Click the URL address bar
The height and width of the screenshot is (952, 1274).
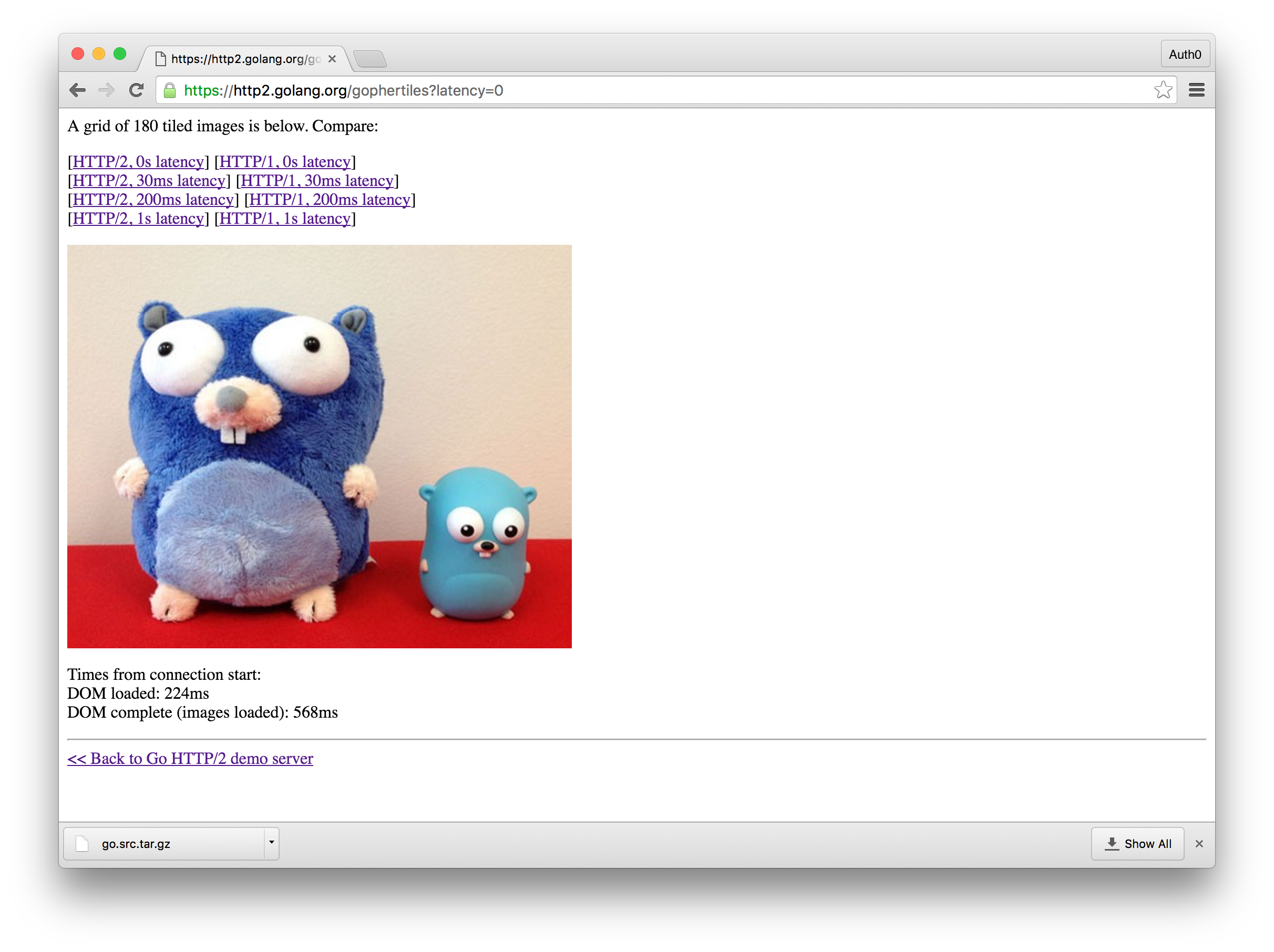[633, 90]
